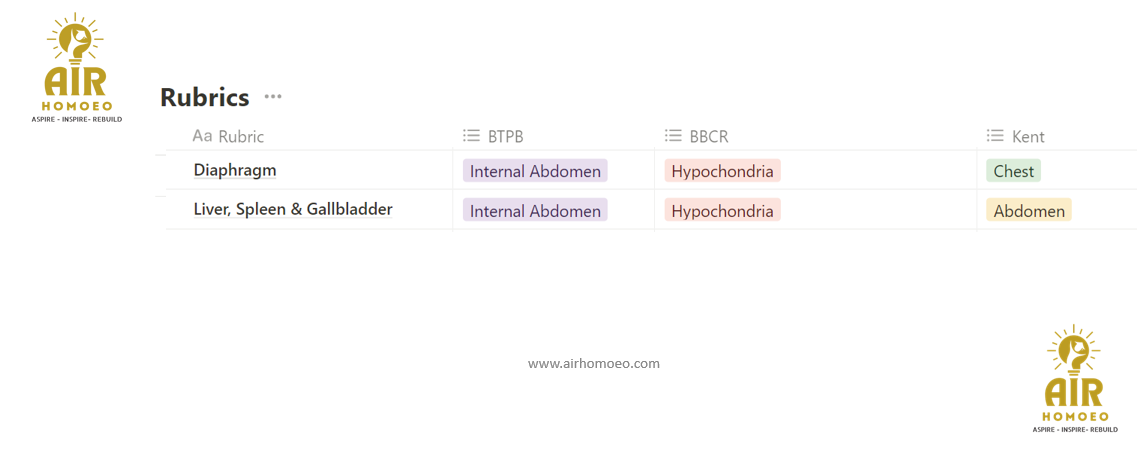
Task: Click the list icon next to BBCR
Action: pyautogui.click(x=673, y=136)
